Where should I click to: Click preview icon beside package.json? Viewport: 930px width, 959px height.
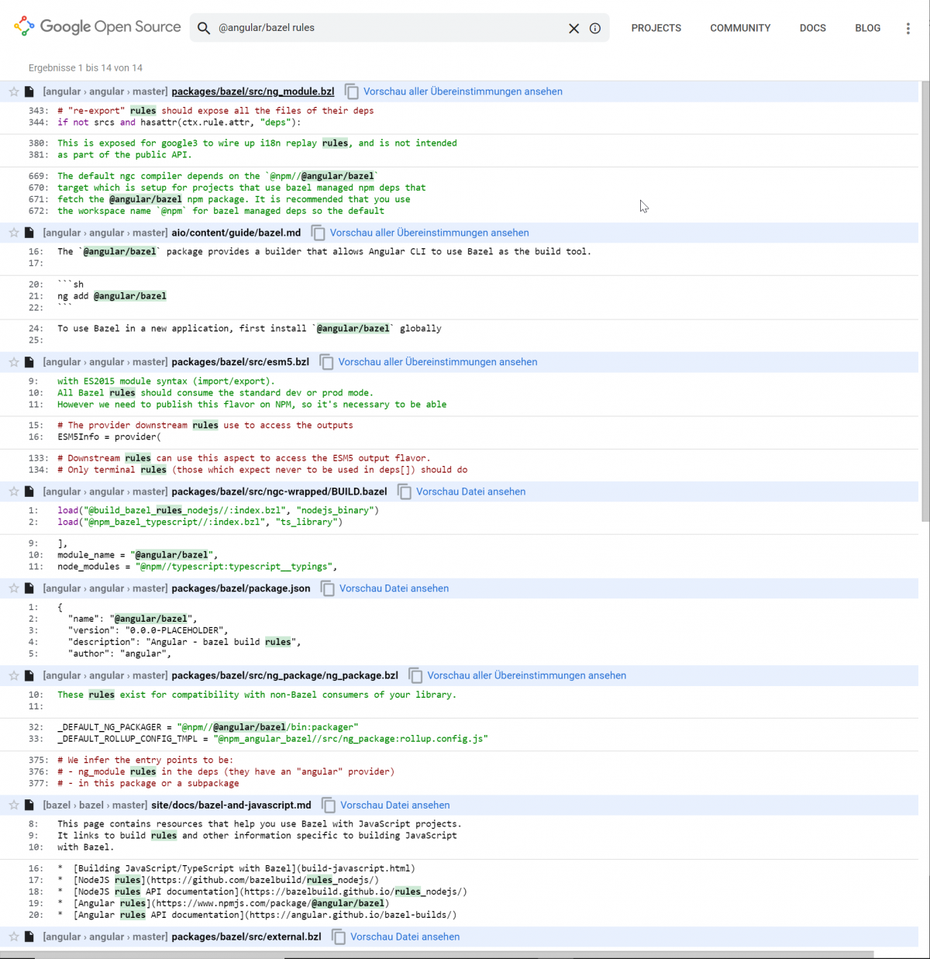click(327, 588)
